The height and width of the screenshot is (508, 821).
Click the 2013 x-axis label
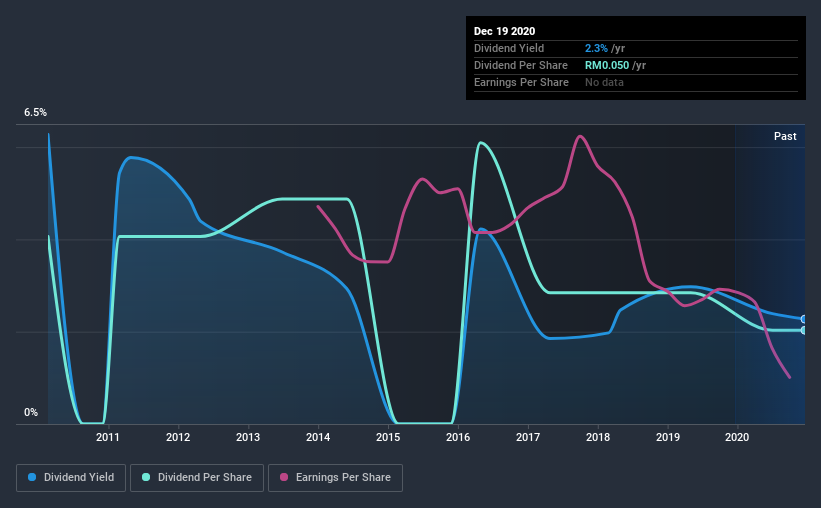click(248, 437)
